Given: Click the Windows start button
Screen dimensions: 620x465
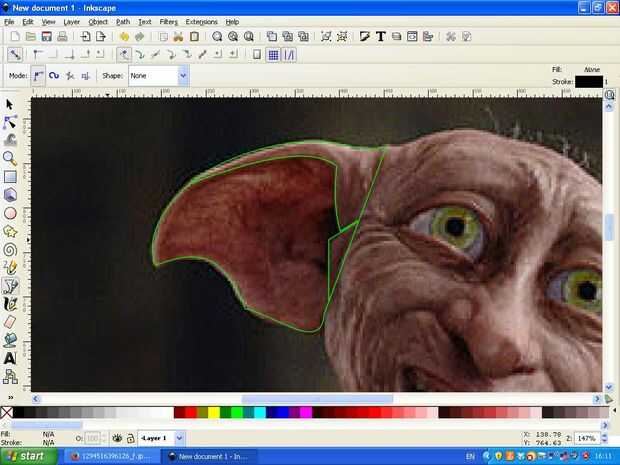Looking at the screenshot, I should [x=29, y=456].
